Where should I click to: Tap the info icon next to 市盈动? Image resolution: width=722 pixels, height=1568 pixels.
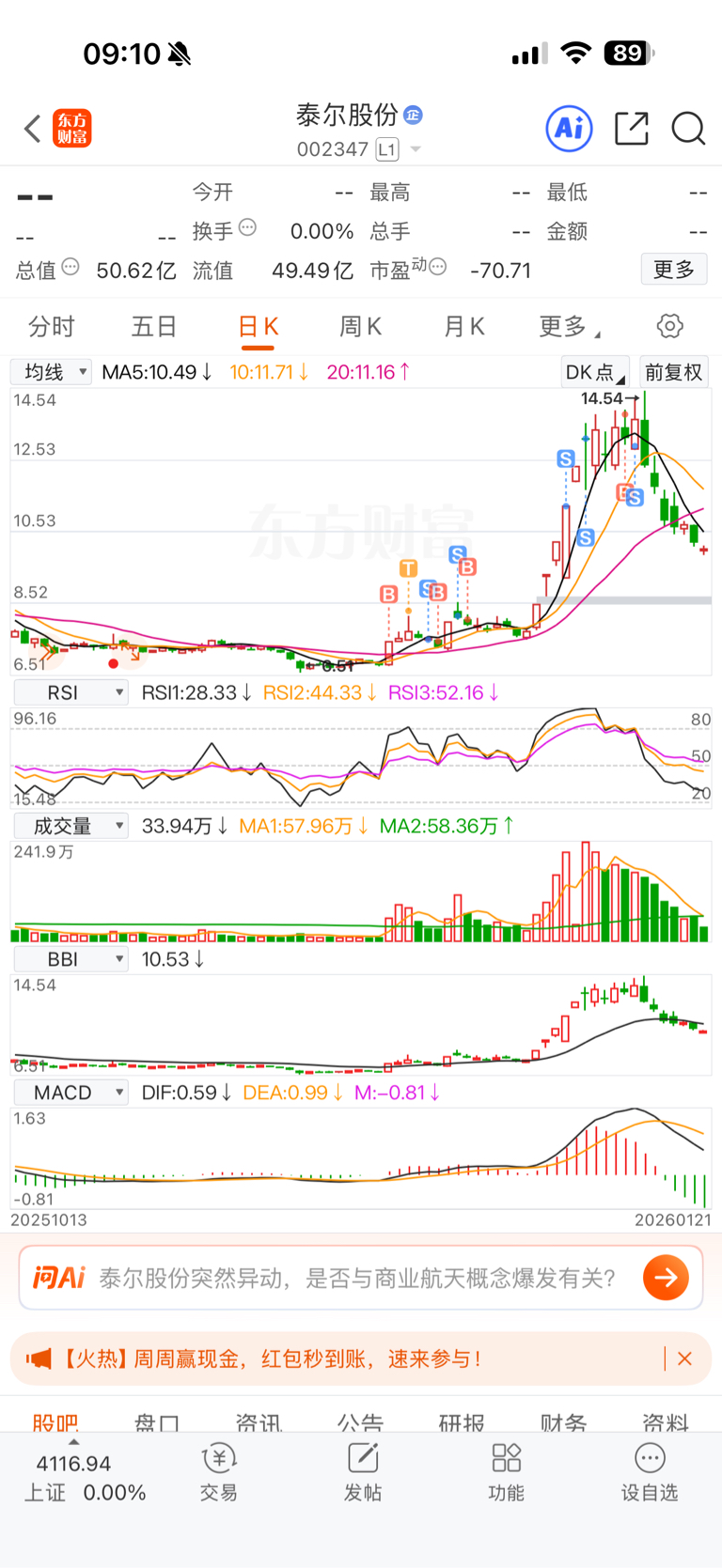437,267
